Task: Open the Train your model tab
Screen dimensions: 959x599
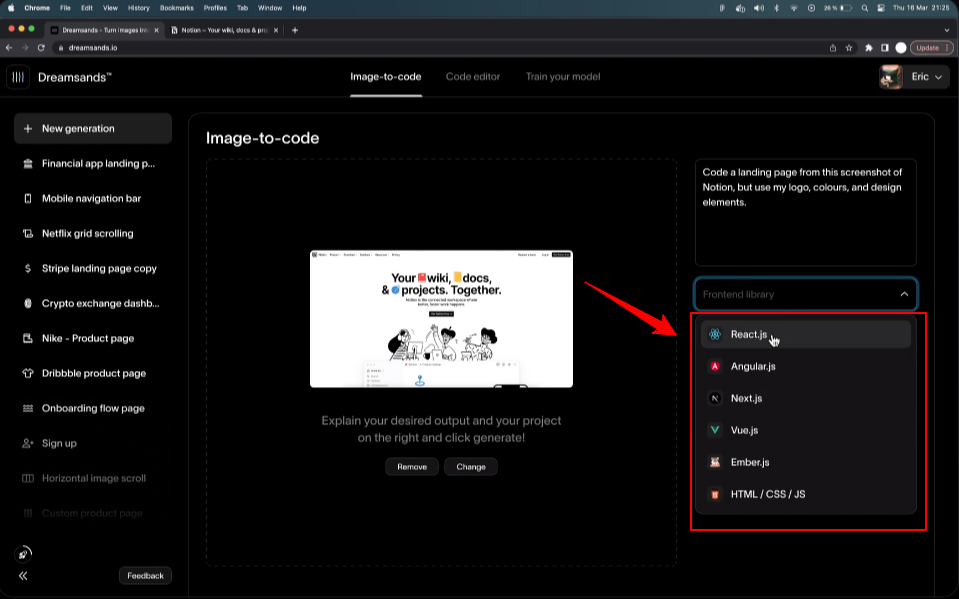Action: click(x=563, y=77)
